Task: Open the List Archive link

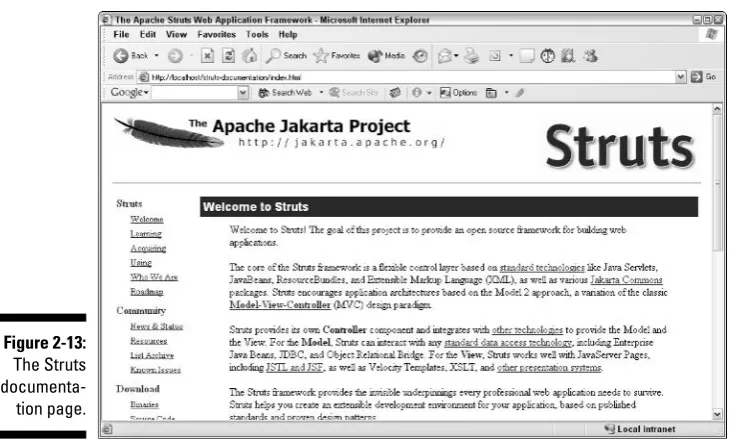Action: 152,356
